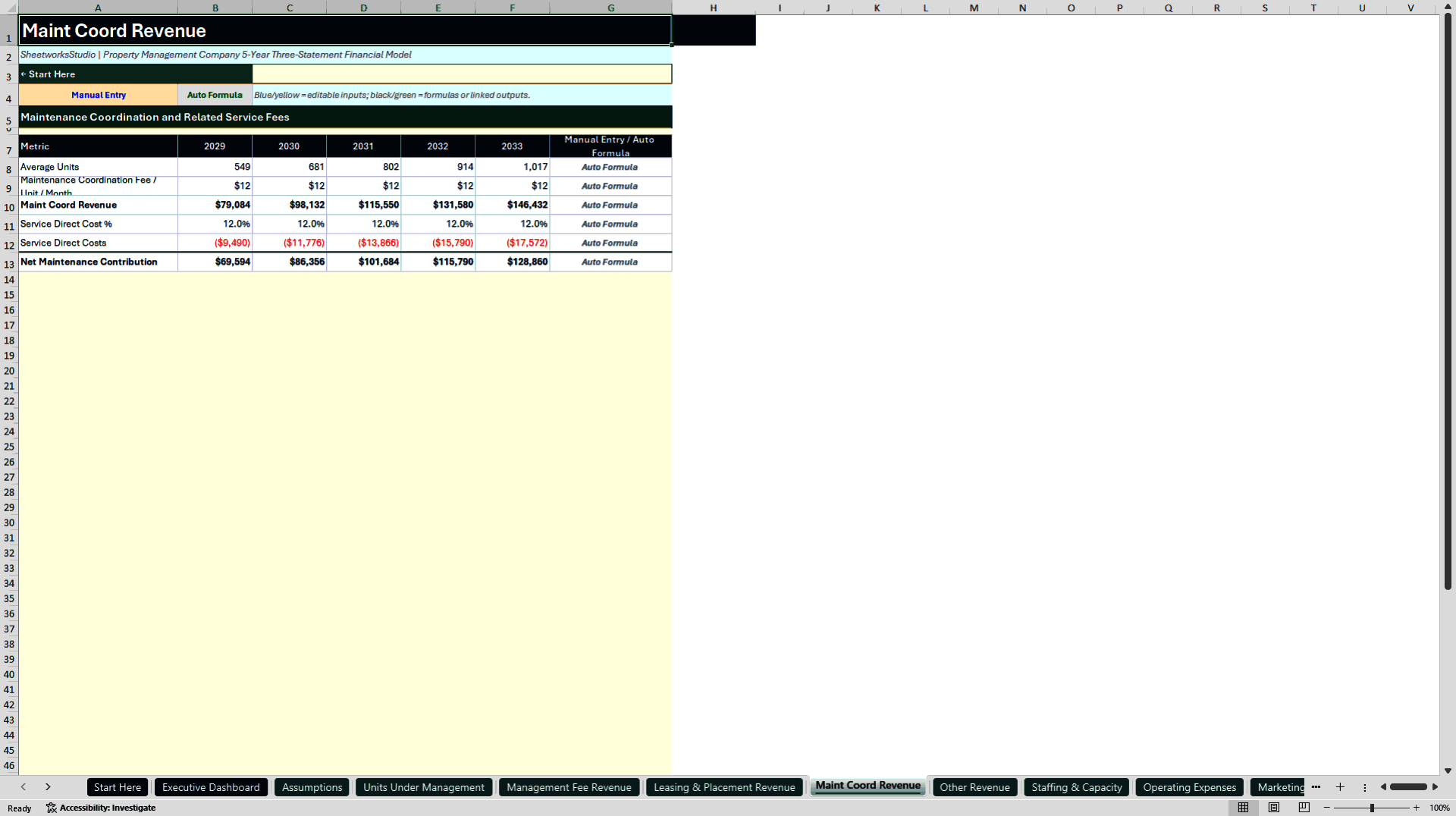Select the Manual Entry legend cell
The height and width of the screenshot is (816, 1456).
pos(98,95)
